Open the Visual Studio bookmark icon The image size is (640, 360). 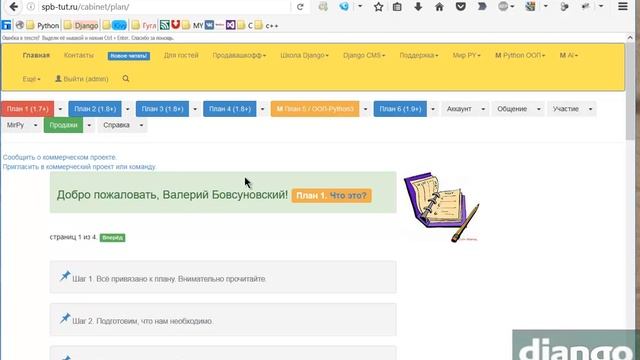pos(231,25)
